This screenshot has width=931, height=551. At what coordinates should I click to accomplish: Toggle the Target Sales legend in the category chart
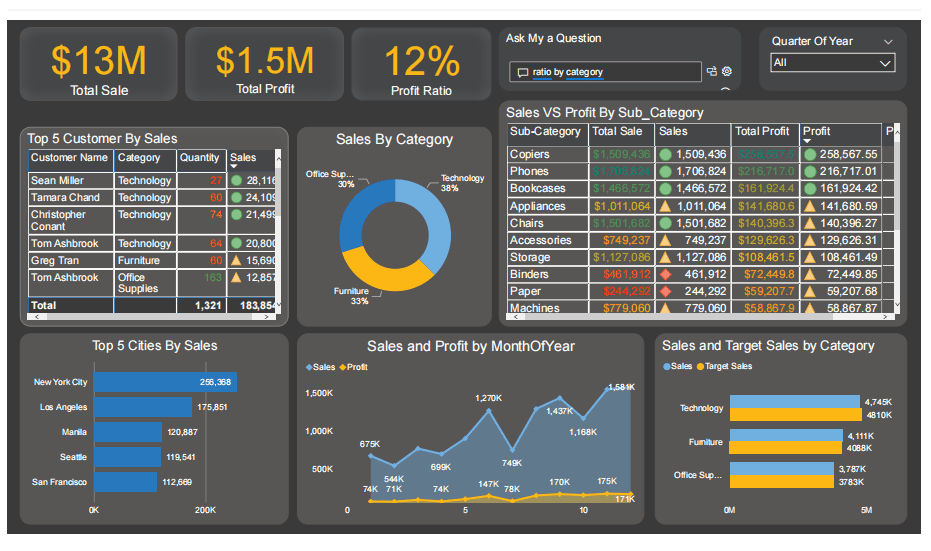724,366
